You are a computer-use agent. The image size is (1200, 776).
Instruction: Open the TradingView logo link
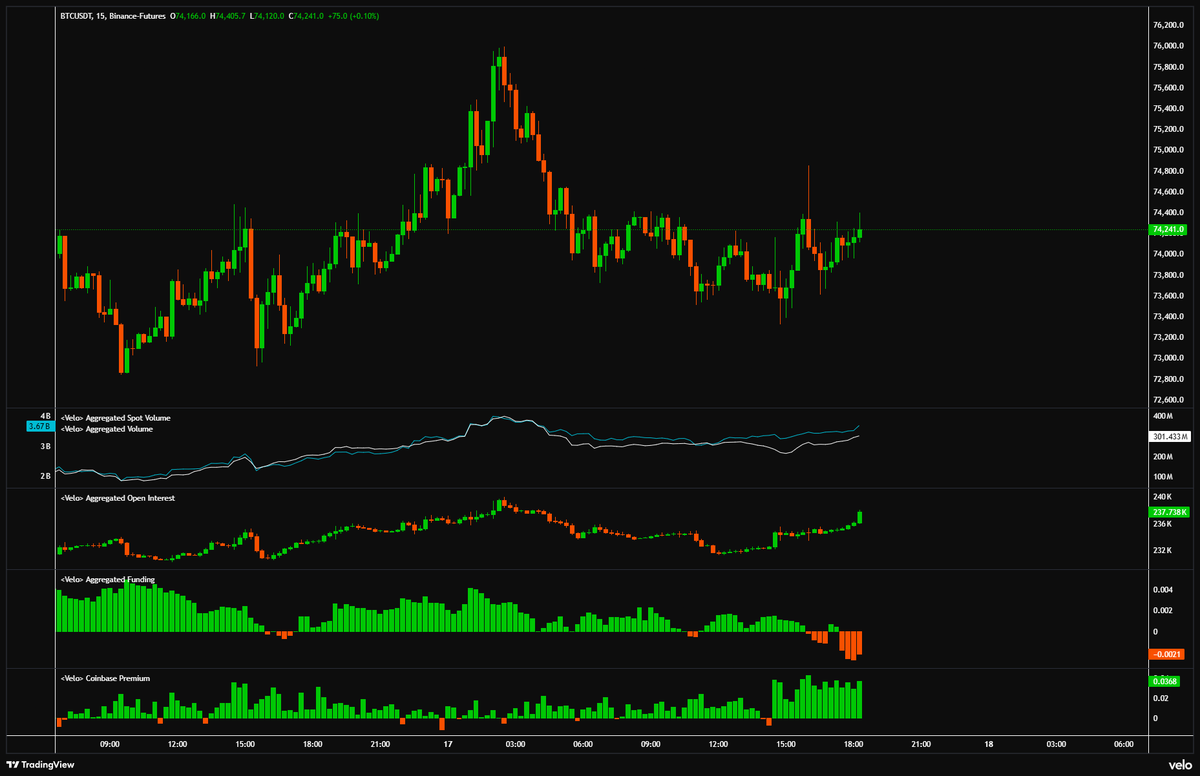click(x=41, y=763)
